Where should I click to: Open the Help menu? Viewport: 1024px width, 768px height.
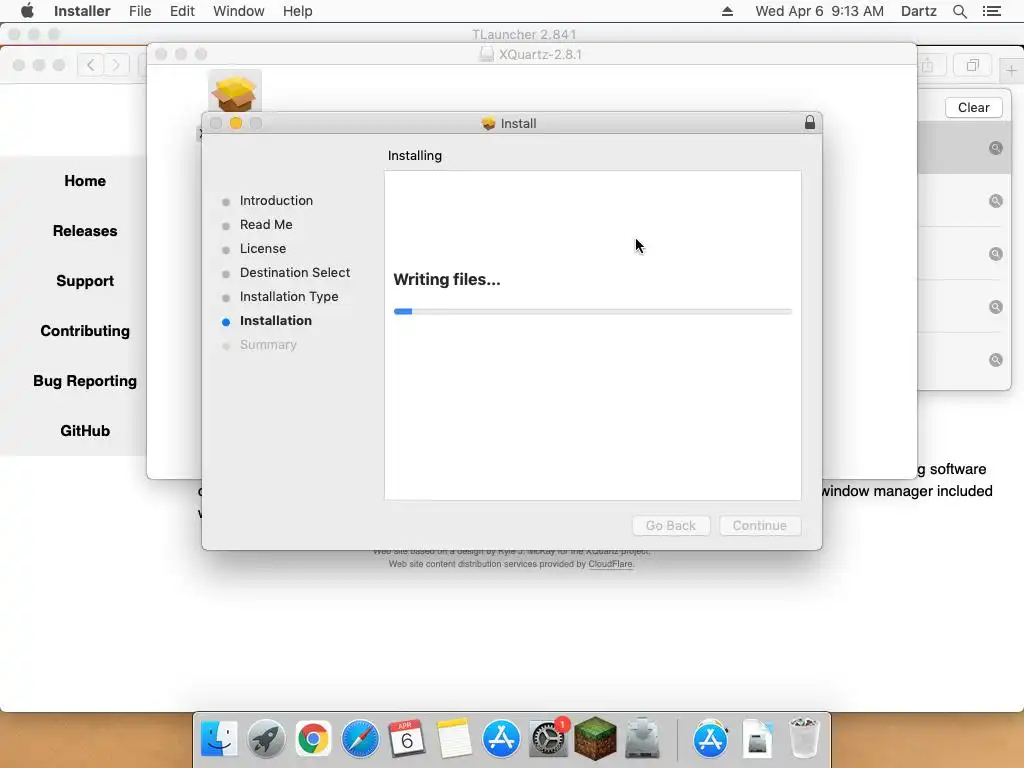pos(297,11)
